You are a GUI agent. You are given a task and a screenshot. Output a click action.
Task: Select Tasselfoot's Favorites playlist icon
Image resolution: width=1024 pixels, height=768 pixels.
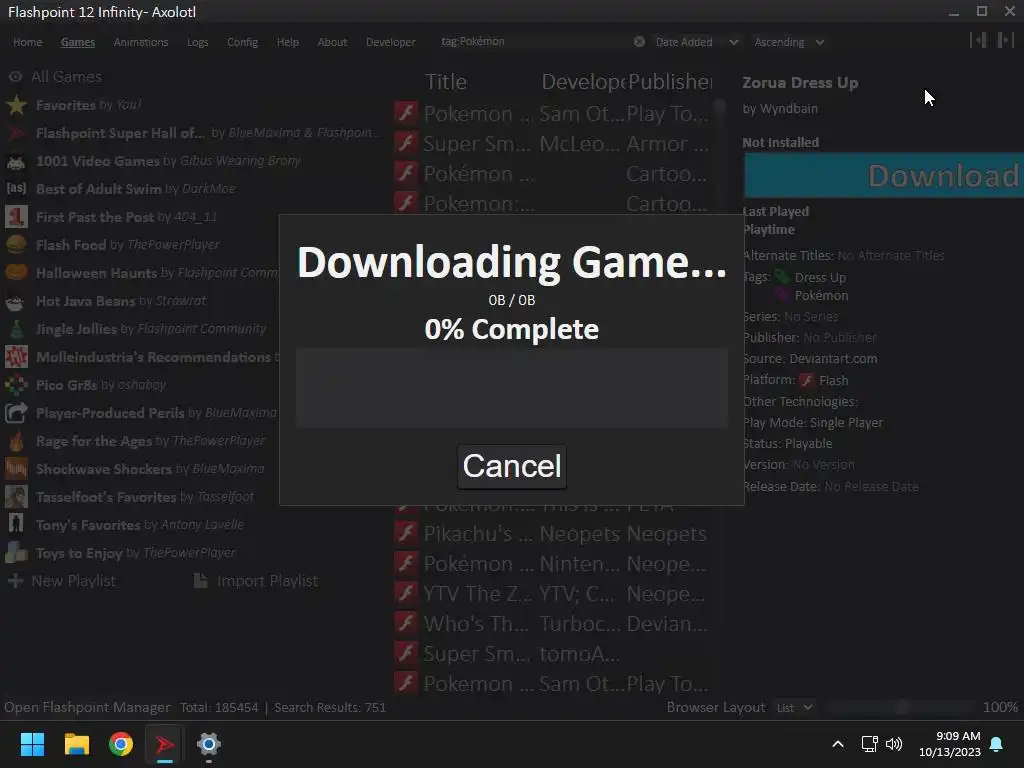[x=16, y=497]
